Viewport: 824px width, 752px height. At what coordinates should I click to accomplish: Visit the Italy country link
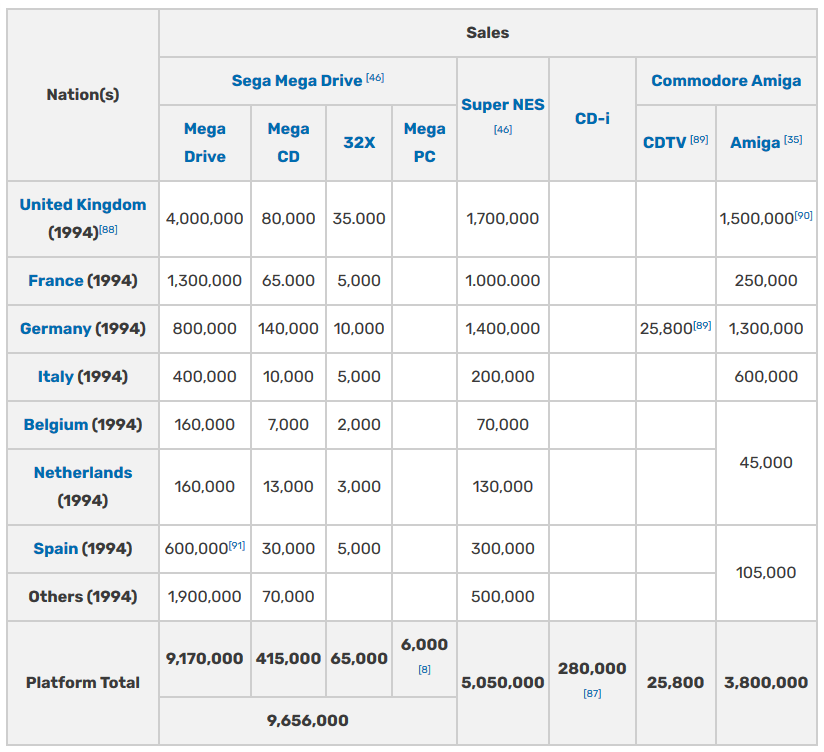coord(56,376)
